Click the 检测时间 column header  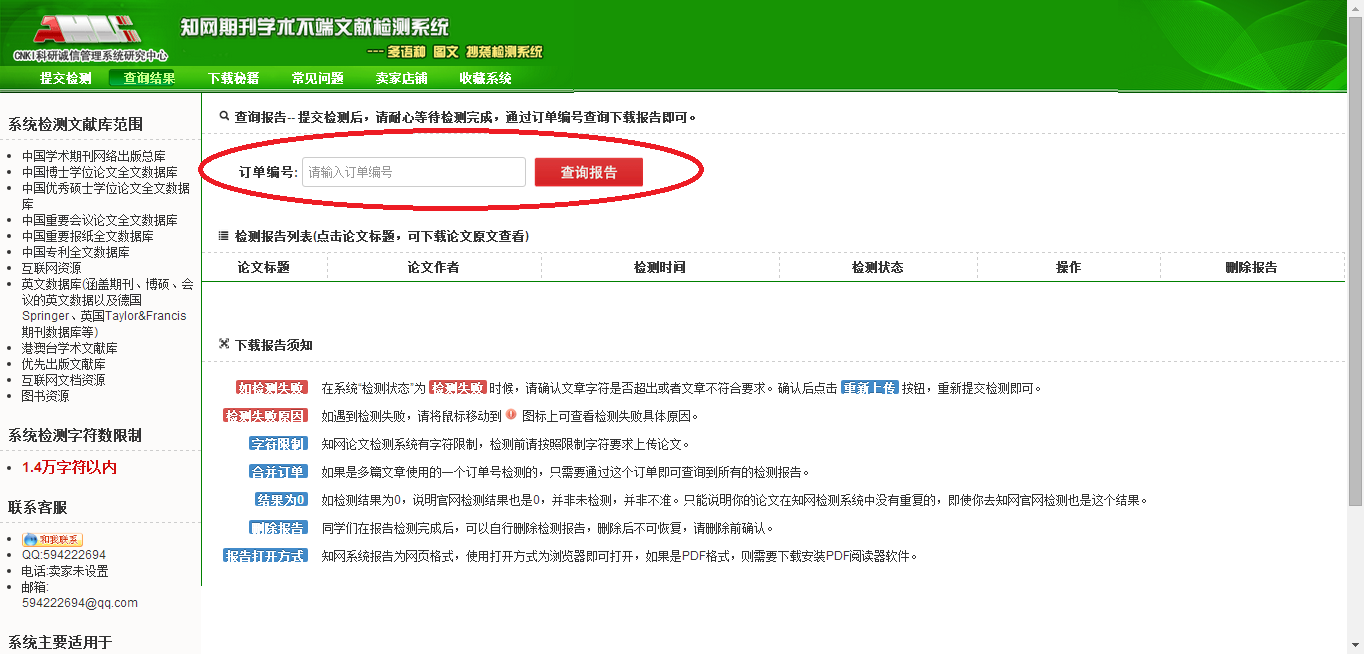(x=660, y=267)
